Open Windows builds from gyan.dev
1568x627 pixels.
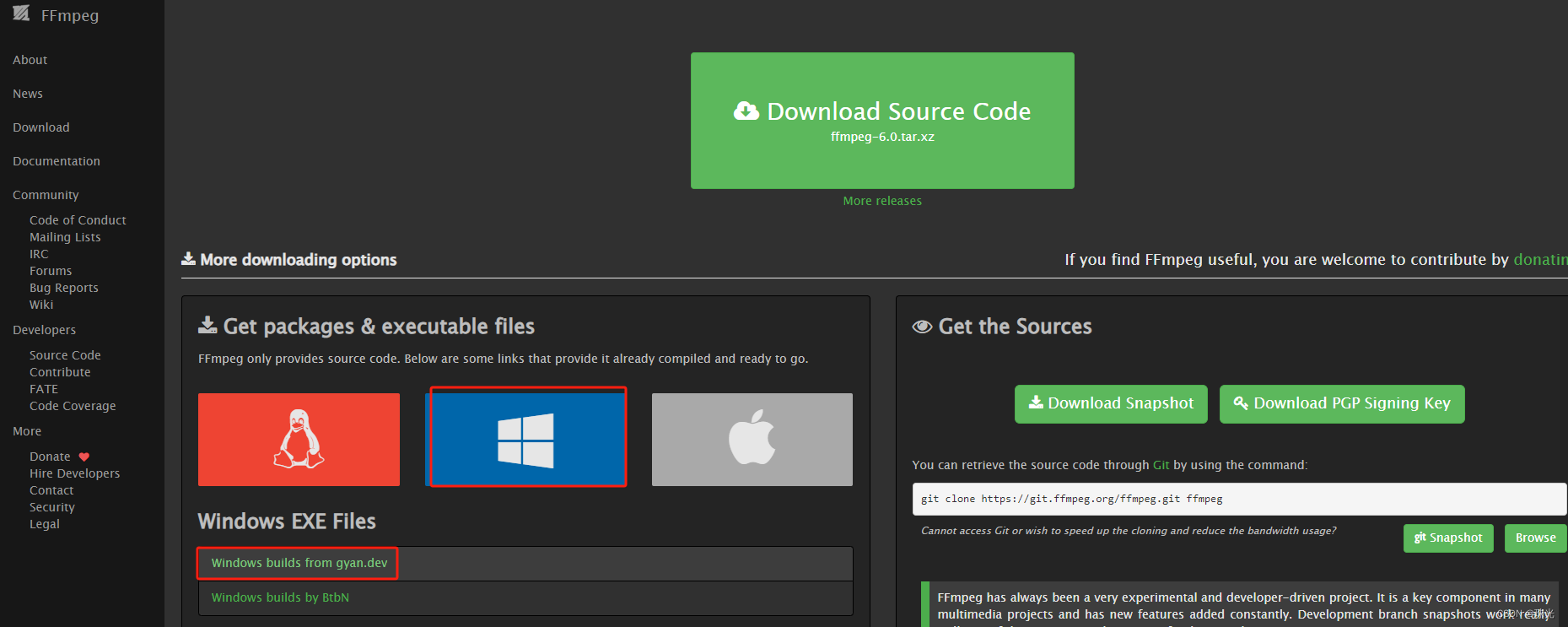[x=299, y=563]
